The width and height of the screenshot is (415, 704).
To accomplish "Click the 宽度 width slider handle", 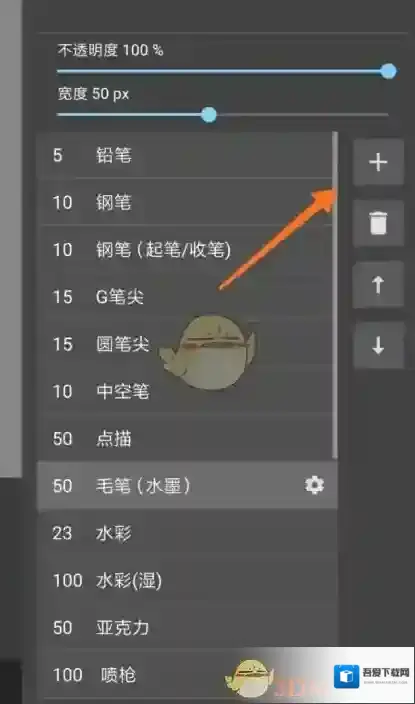I will click(x=208, y=114).
